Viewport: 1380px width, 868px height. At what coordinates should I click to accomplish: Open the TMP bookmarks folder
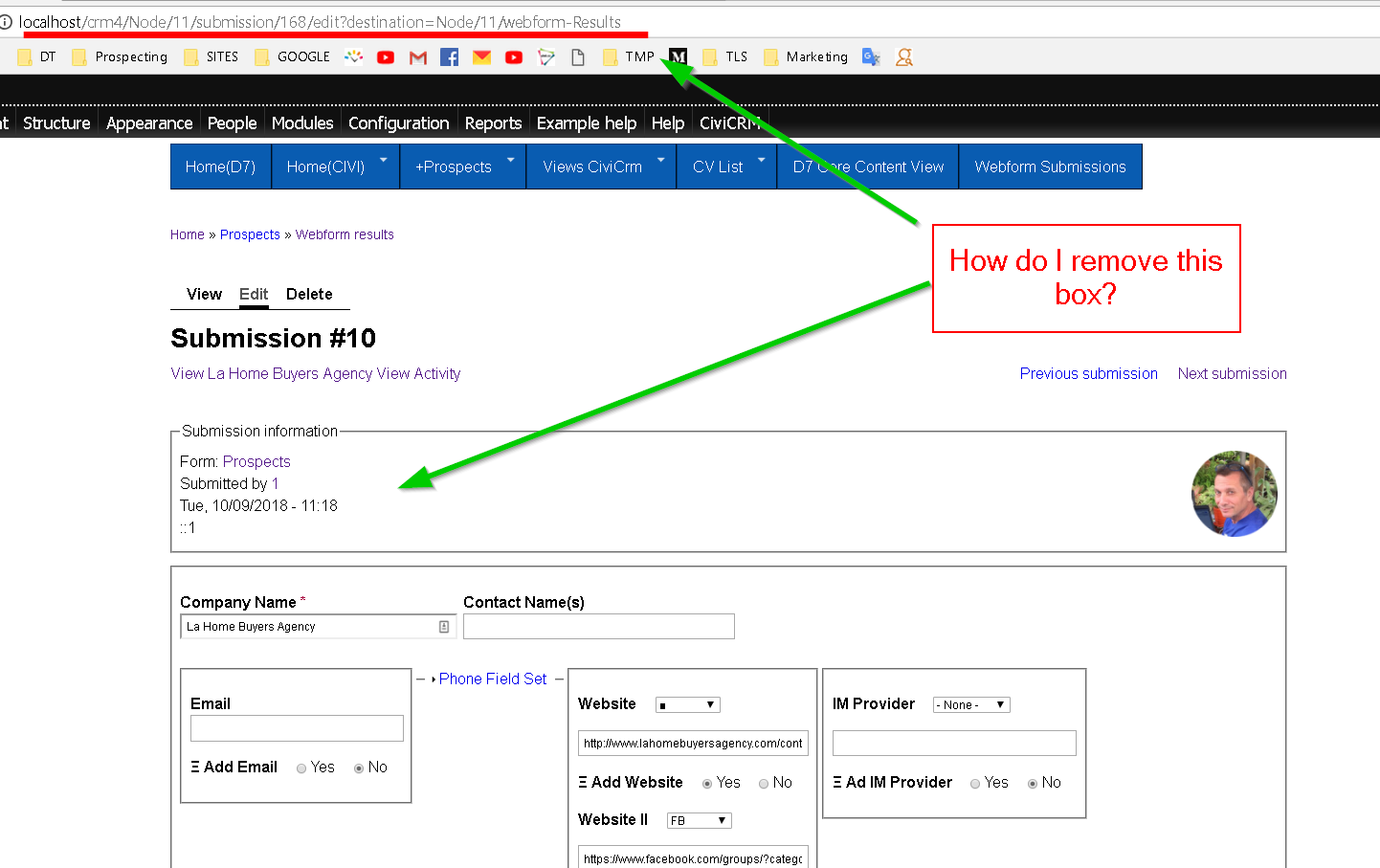(628, 57)
